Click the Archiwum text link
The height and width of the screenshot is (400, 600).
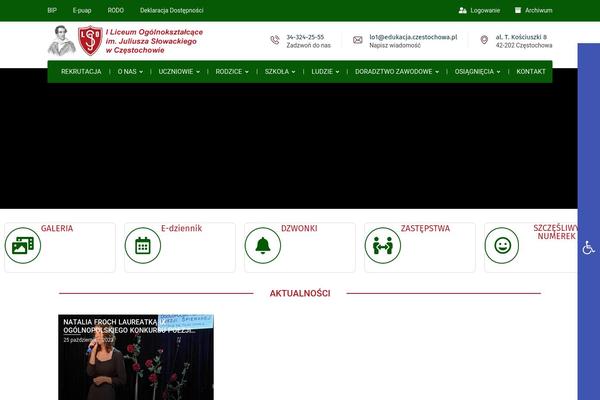click(x=538, y=10)
